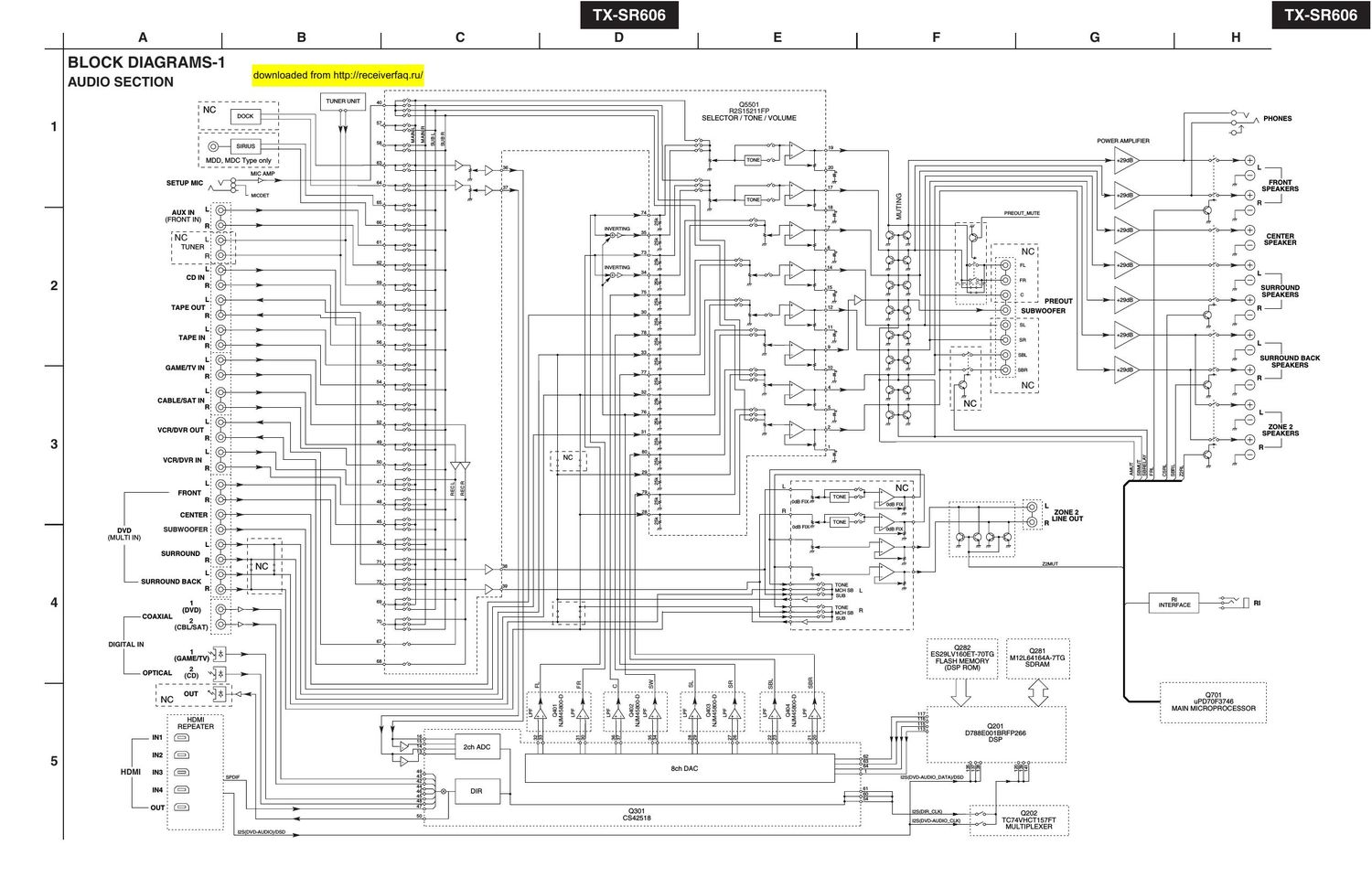Screen dimensions: 1372x888
Task: Click the HDMI IN3 connector symbol
Action: tap(182, 773)
